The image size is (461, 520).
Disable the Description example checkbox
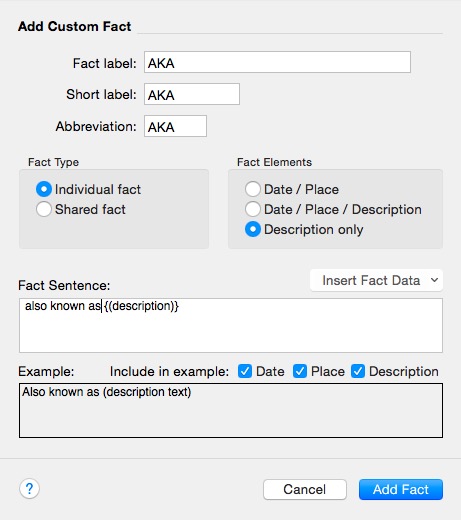pos(358,371)
